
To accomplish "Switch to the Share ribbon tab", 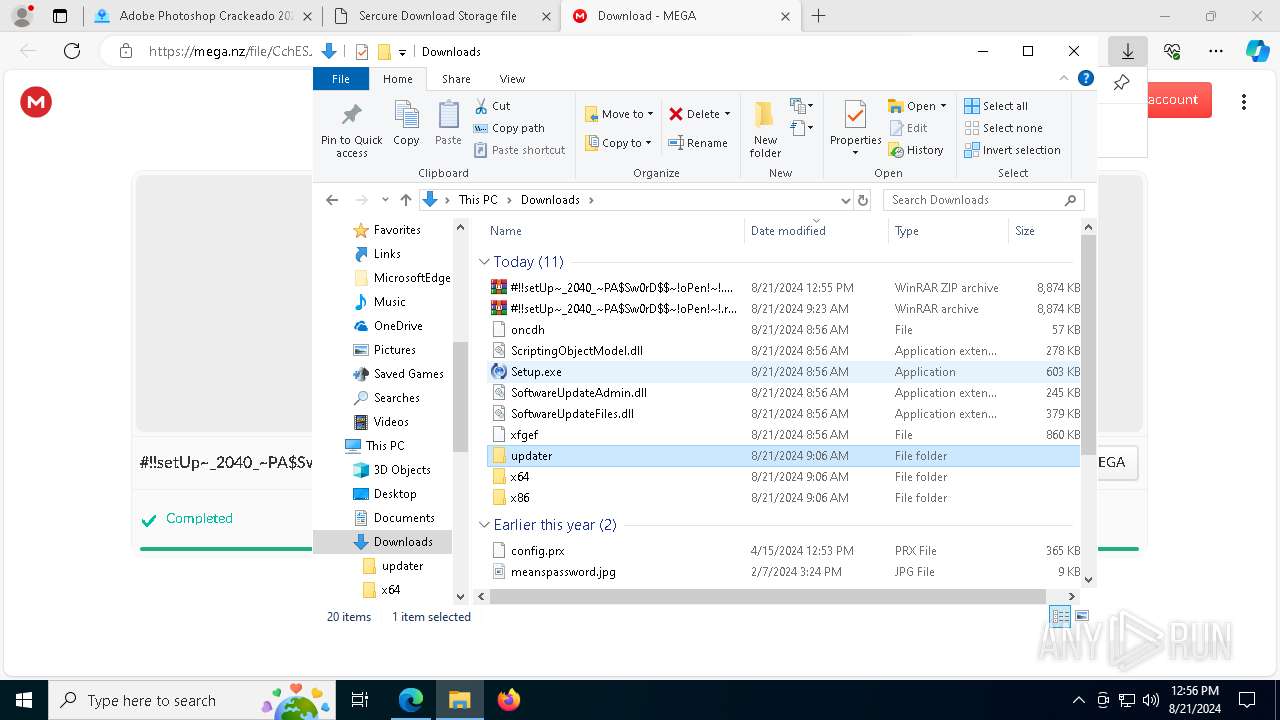I will (456, 79).
